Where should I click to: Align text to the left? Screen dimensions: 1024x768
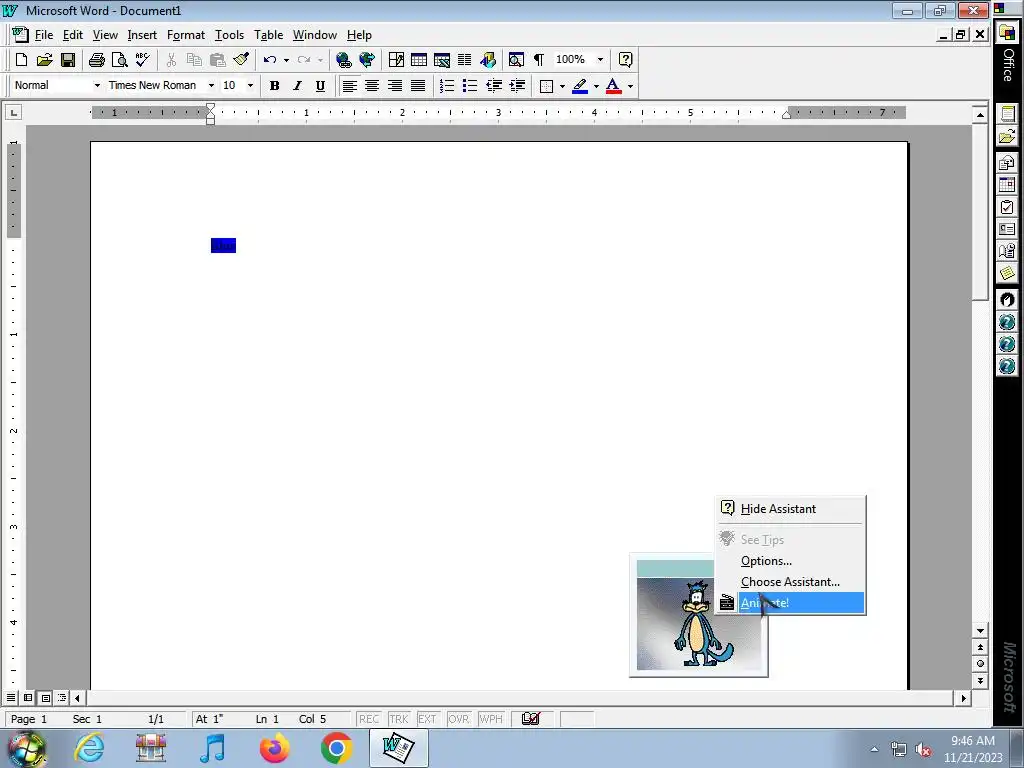pos(349,86)
